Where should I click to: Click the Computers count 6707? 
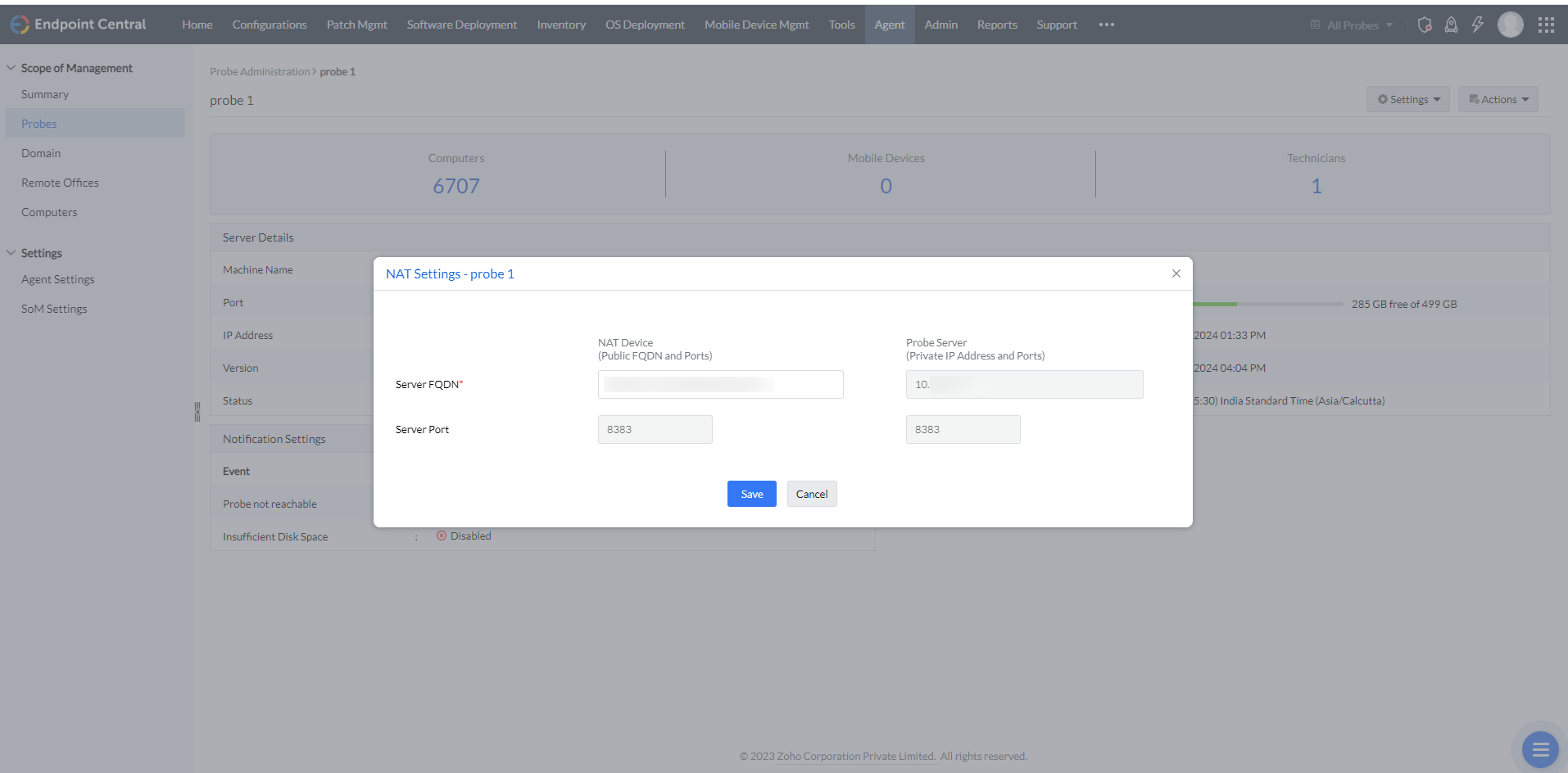pos(456,186)
